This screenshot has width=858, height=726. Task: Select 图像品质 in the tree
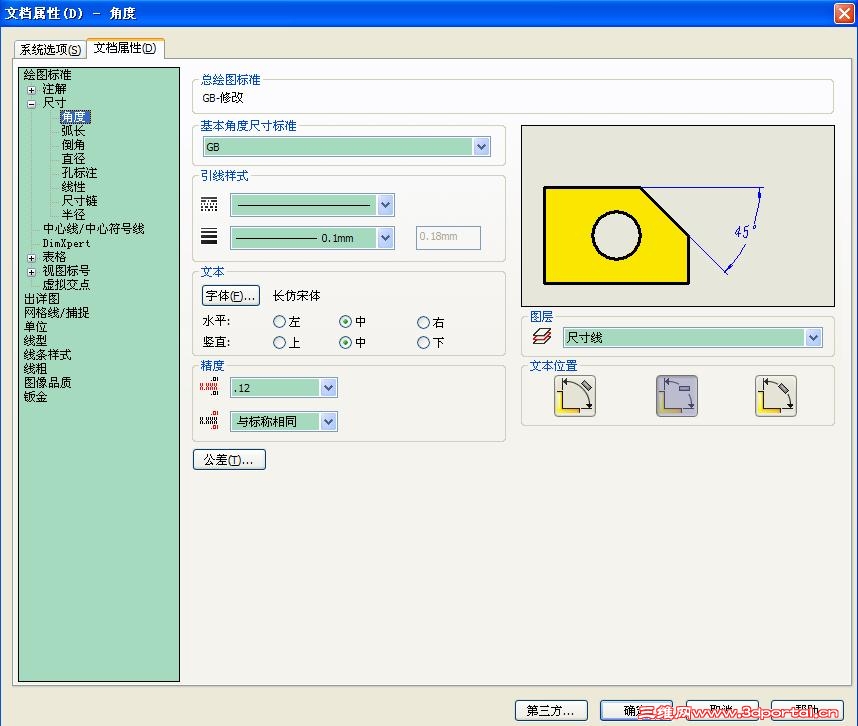pyautogui.click(x=47, y=382)
